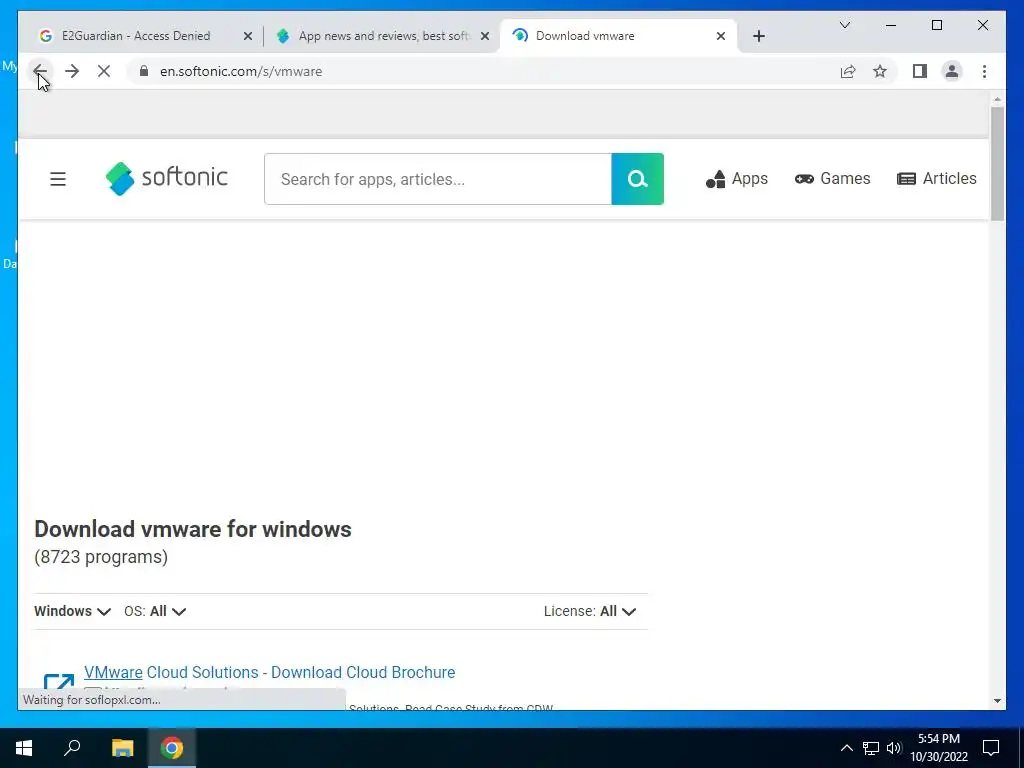Open the Apps section
This screenshot has width=1024, height=768.
pyautogui.click(x=737, y=179)
